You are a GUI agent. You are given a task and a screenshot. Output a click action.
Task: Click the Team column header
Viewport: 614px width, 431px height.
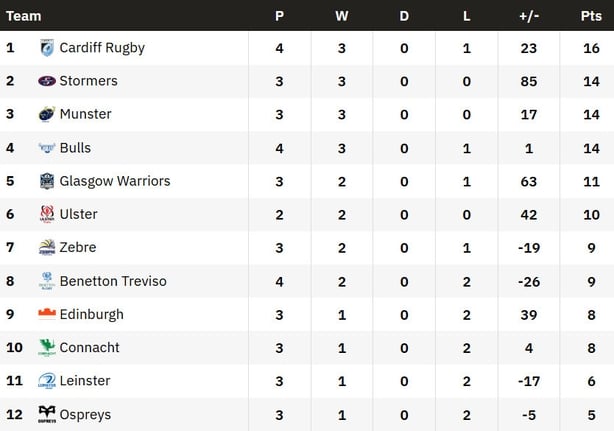point(24,16)
